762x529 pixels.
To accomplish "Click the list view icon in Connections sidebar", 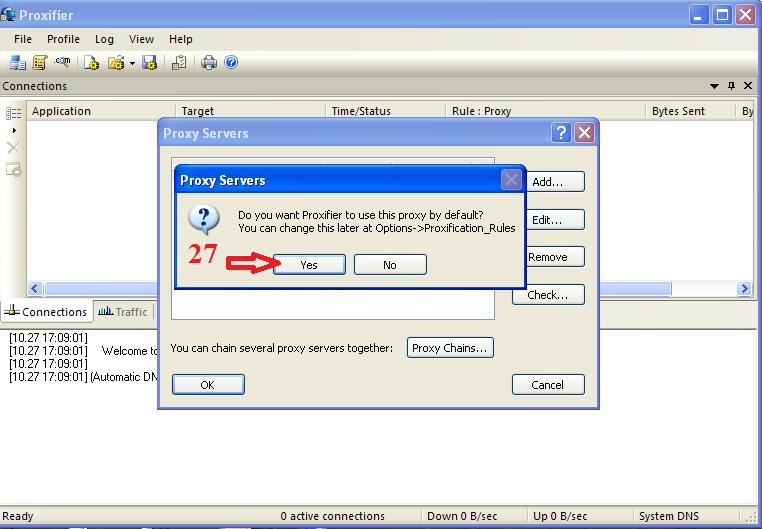I will (13, 113).
